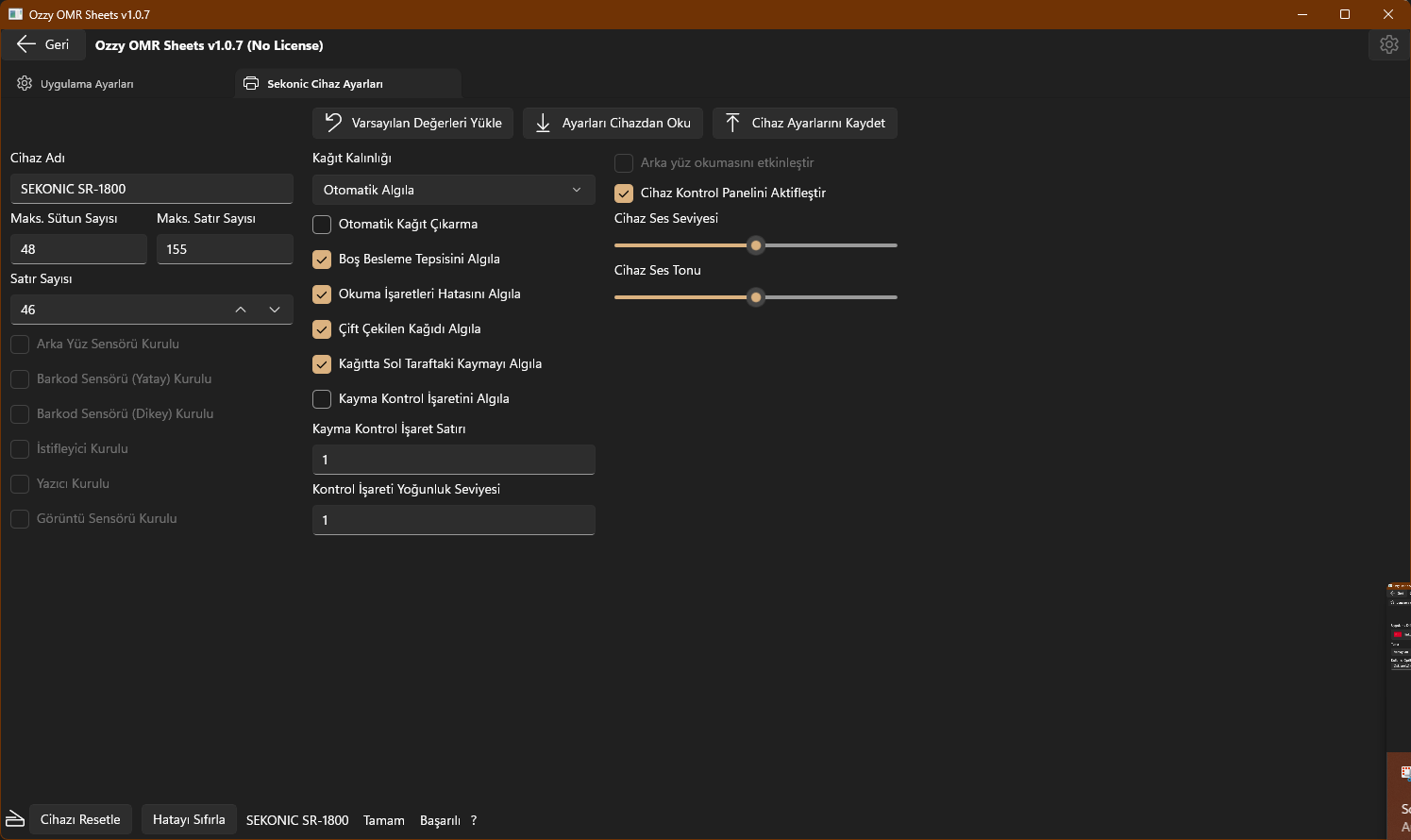Click the printer icon on the Sekonic Cihaz Ayarları tab

pos(251,84)
